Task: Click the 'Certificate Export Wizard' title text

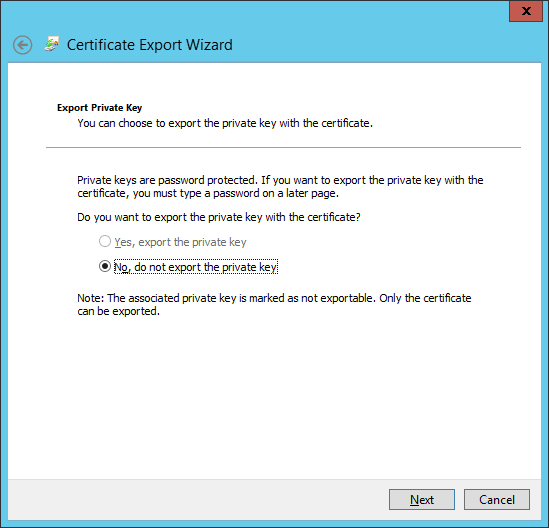Action: [150, 45]
